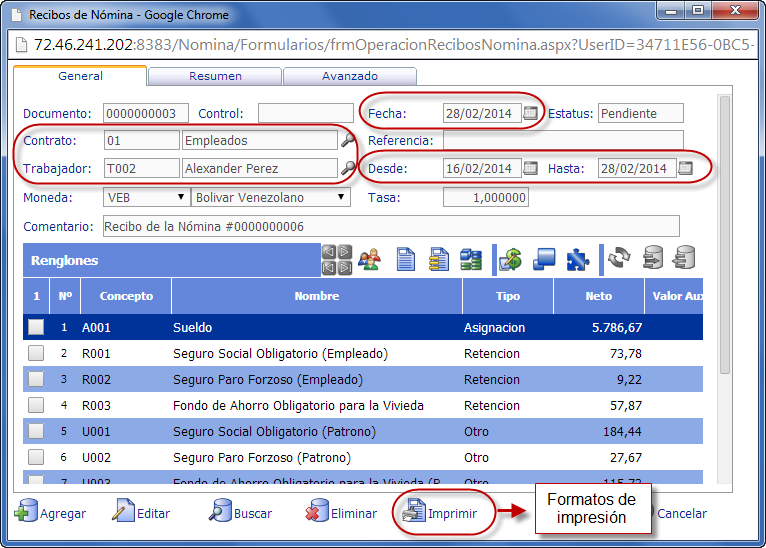Click the Tasa value field
766x548 pixels.
(x=486, y=197)
